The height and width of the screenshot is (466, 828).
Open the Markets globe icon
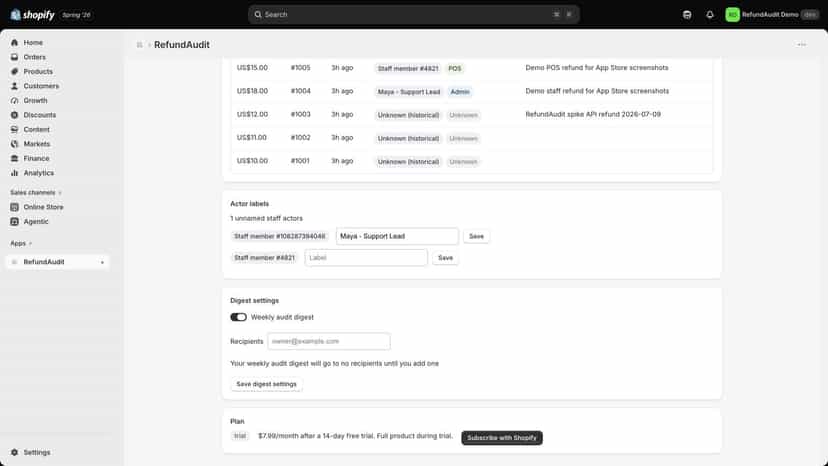[x=14, y=144]
